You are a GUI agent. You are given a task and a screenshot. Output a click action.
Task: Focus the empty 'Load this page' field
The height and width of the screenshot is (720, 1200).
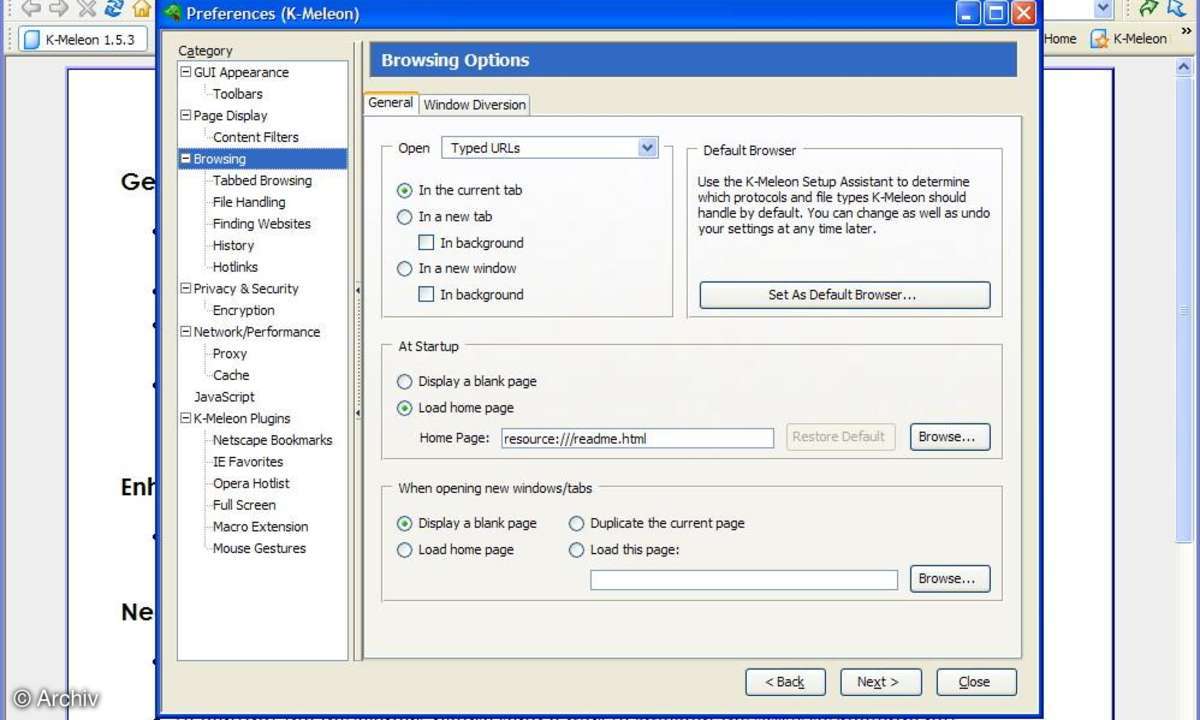click(x=744, y=580)
